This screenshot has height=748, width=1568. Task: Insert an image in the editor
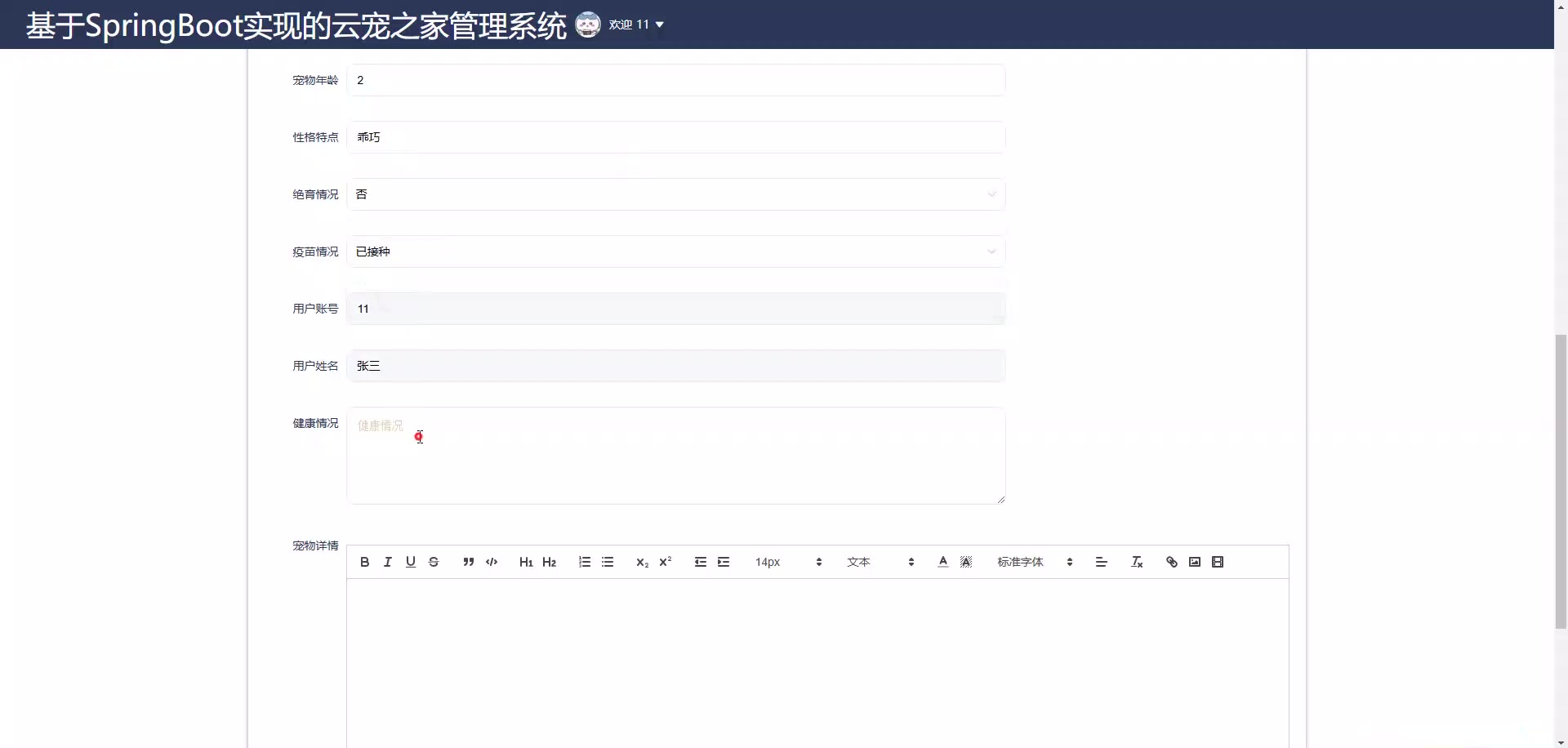coord(1195,562)
